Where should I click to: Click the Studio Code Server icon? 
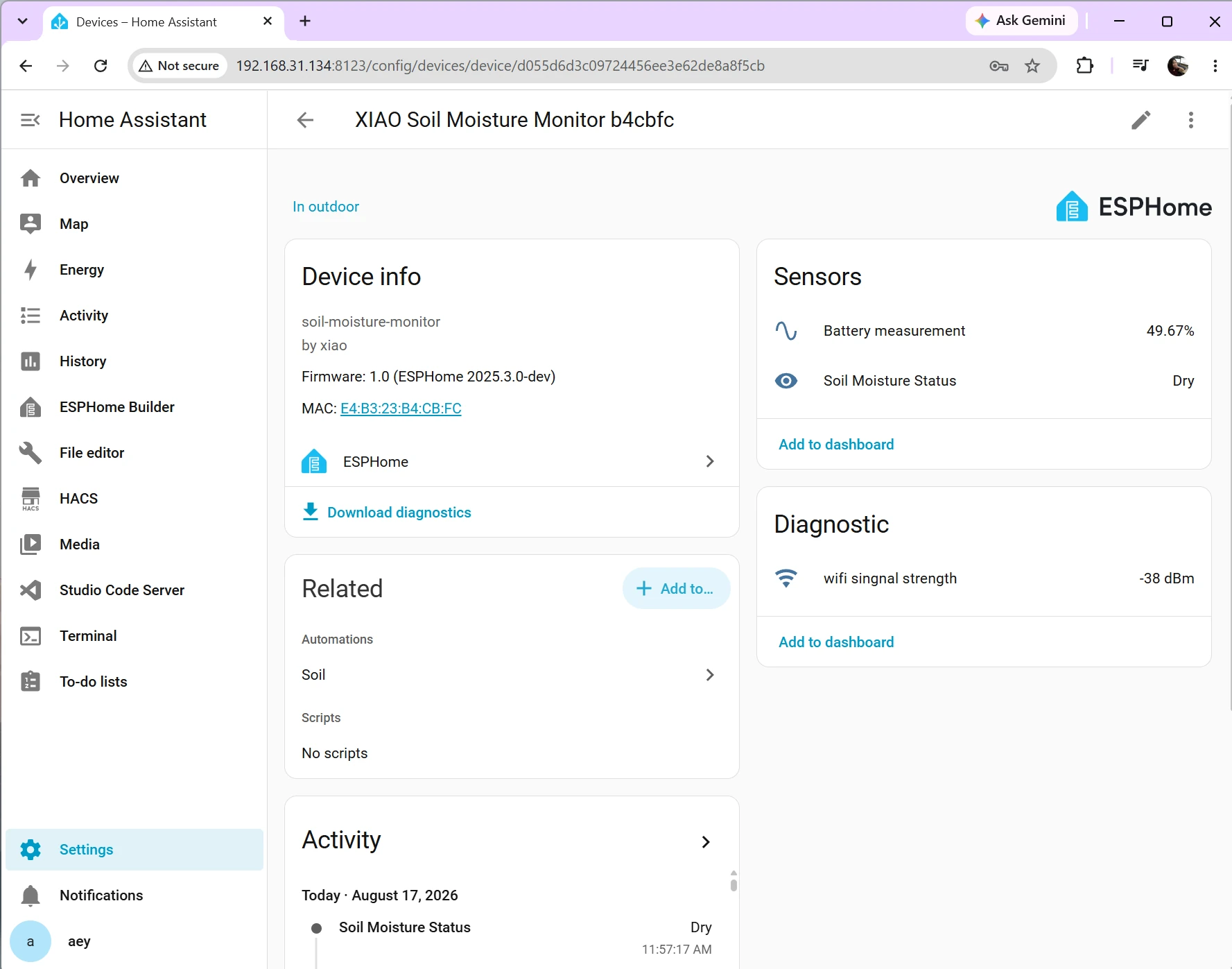[31, 590]
